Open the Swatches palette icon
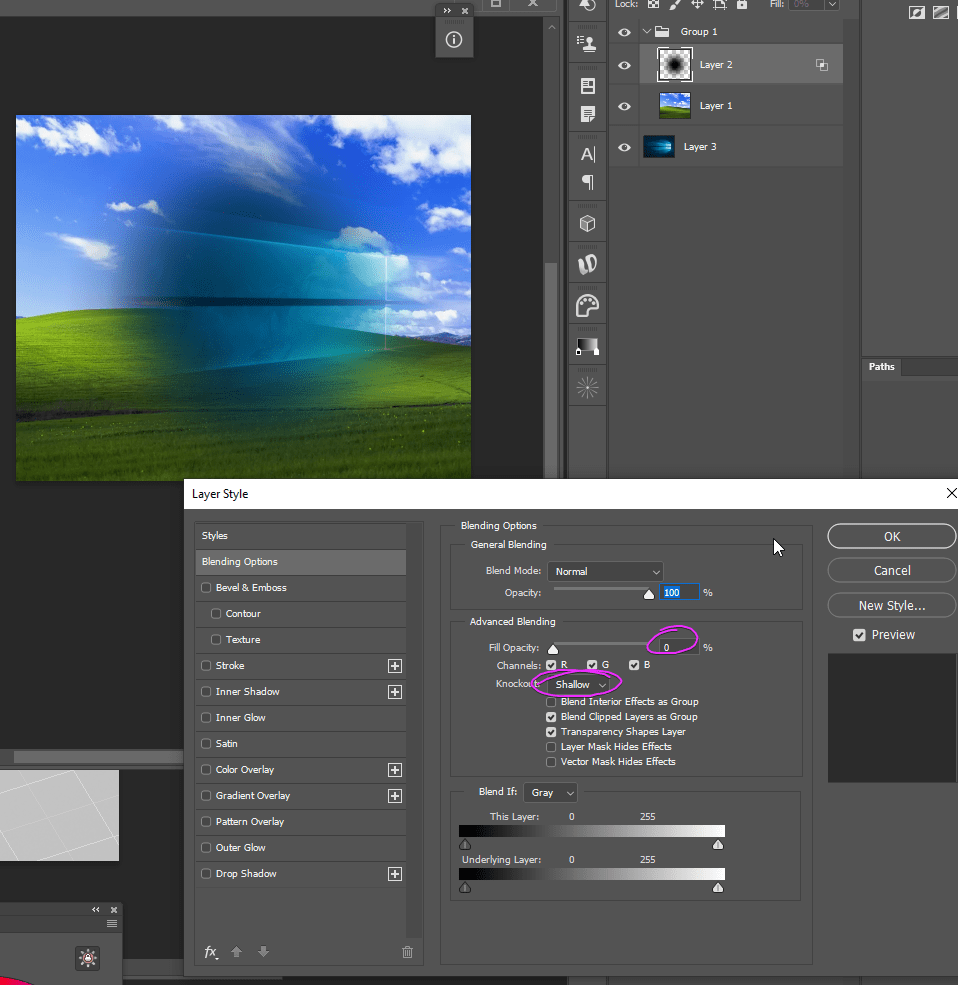 [587, 304]
